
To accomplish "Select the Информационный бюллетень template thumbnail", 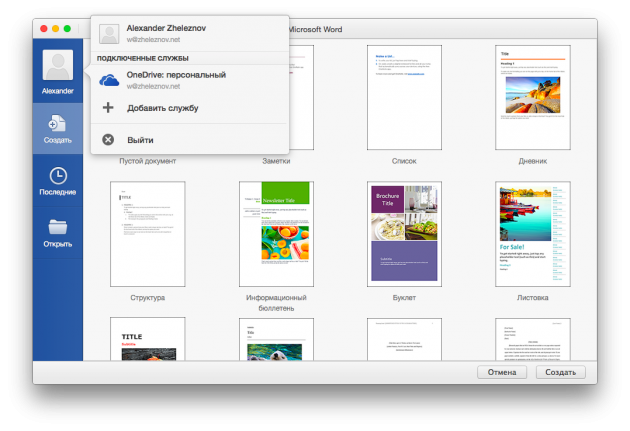I will tap(276, 234).
